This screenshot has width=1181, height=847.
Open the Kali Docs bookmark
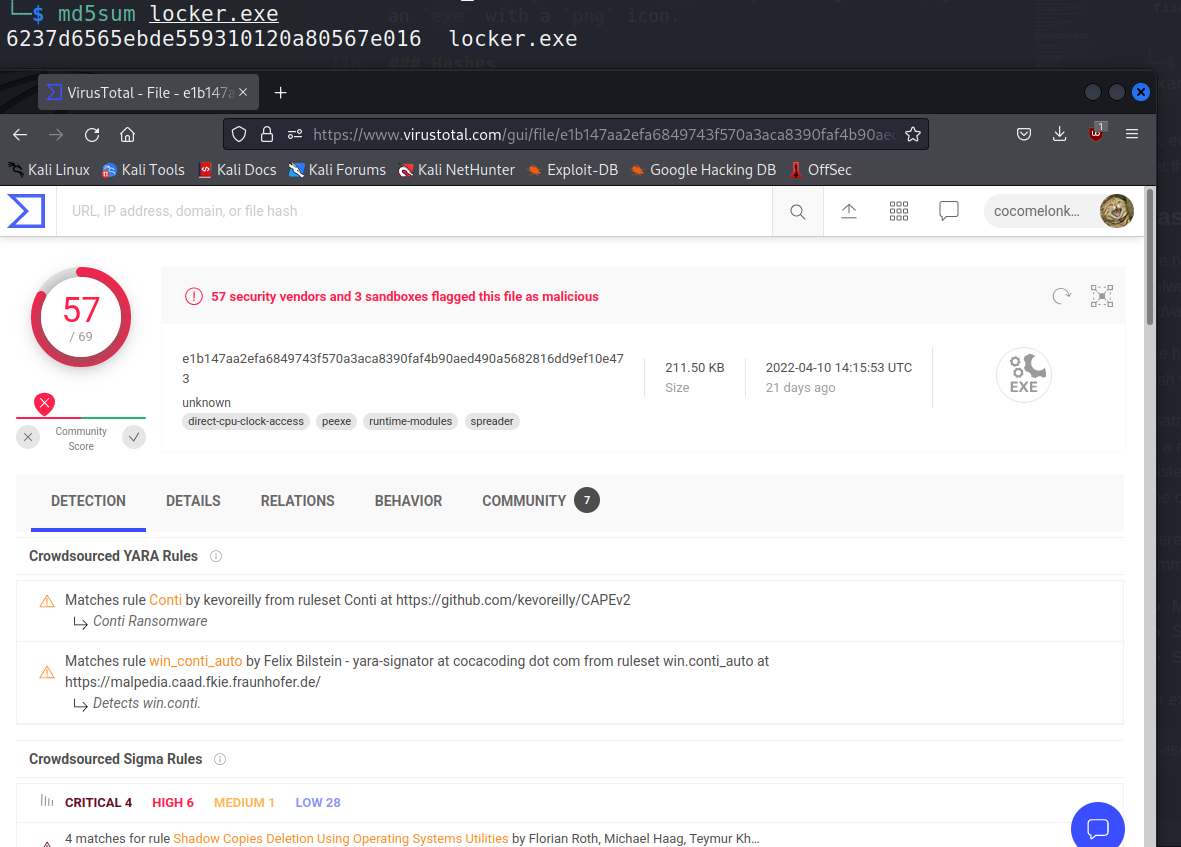click(x=237, y=170)
